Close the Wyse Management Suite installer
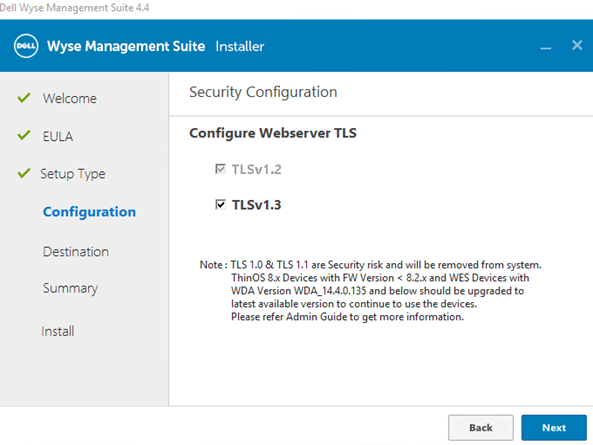 pyautogui.click(x=577, y=45)
